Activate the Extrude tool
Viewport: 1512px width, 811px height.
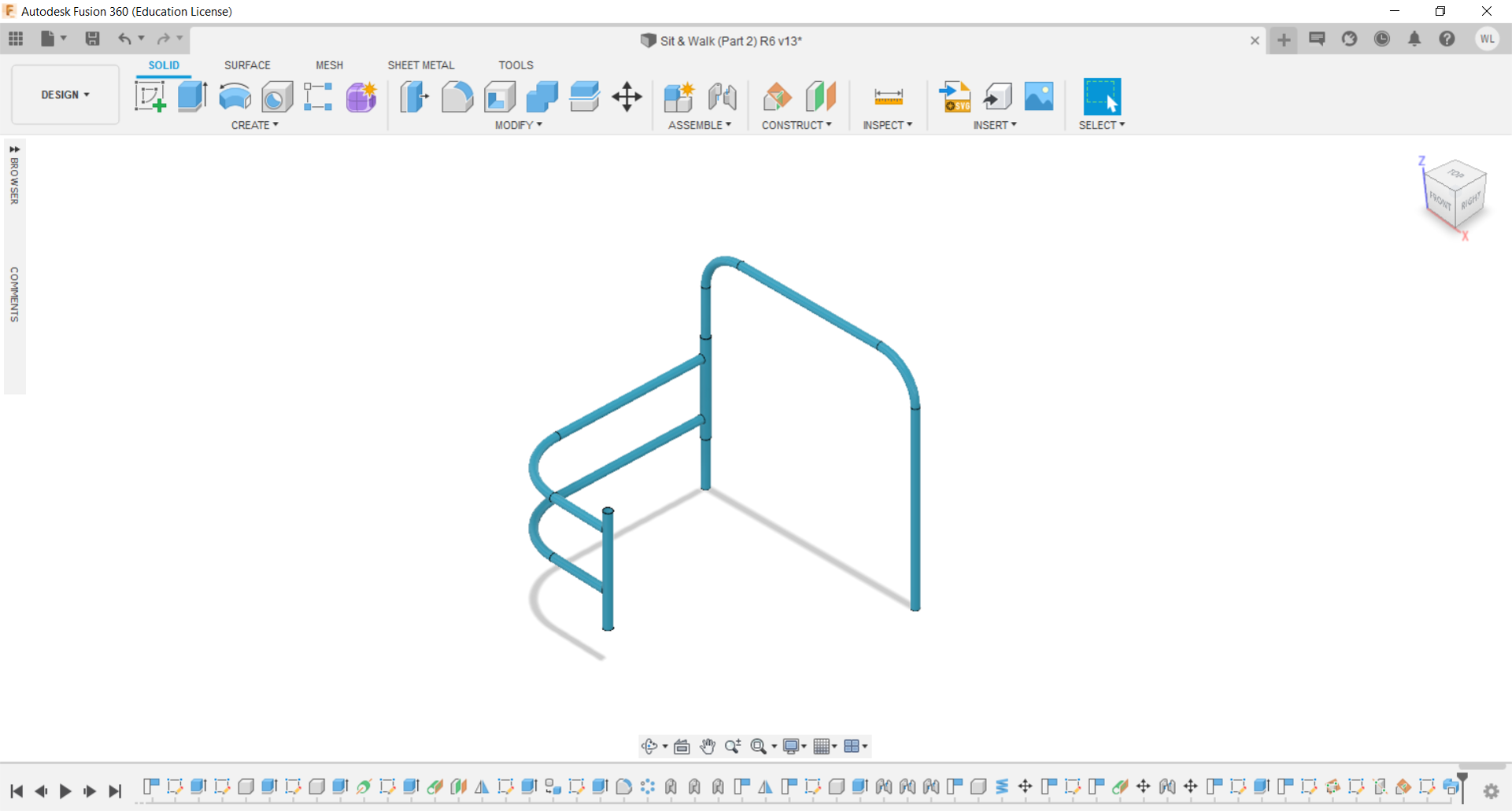pyautogui.click(x=192, y=96)
